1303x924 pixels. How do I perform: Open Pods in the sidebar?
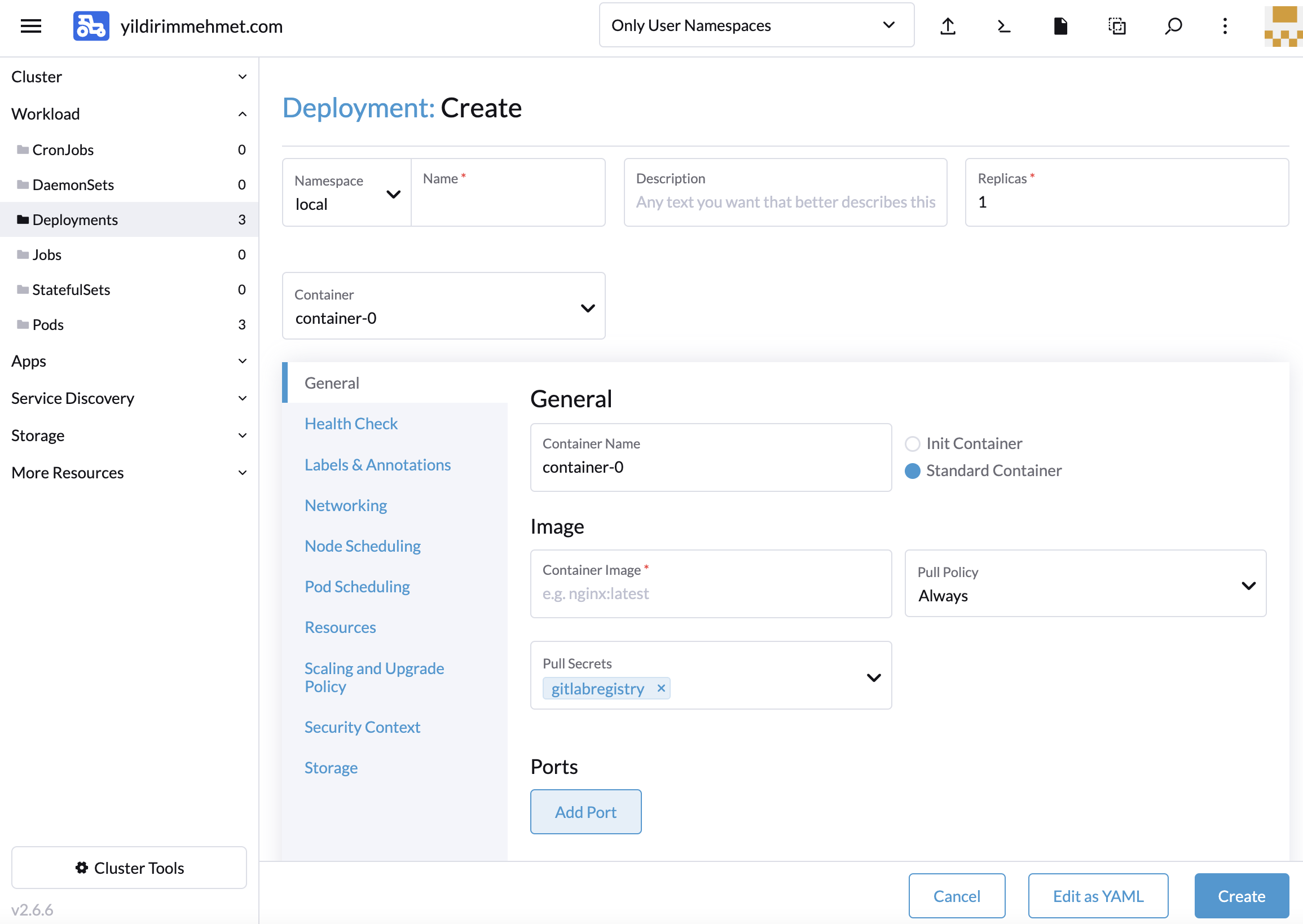(x=129, y=324)
